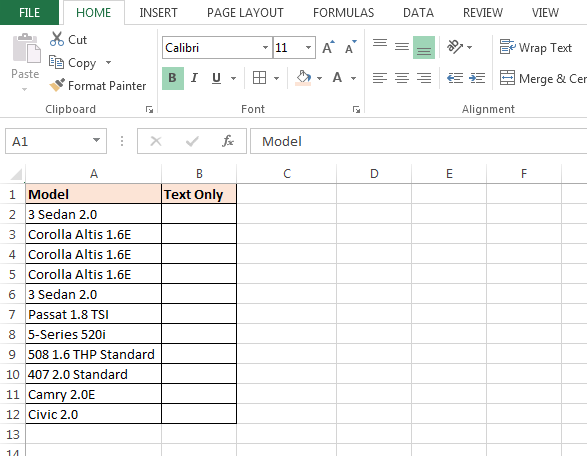
Task: Center text horizontally
Action: click(402, 78)
